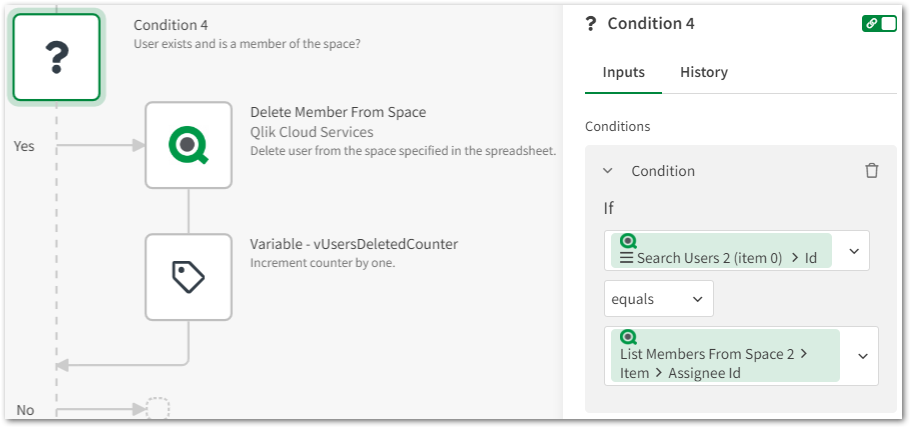Click the List Members From Space 2 Assignee Id token
Viewport: 911px width, 428px height.
(x=725, y=355)
